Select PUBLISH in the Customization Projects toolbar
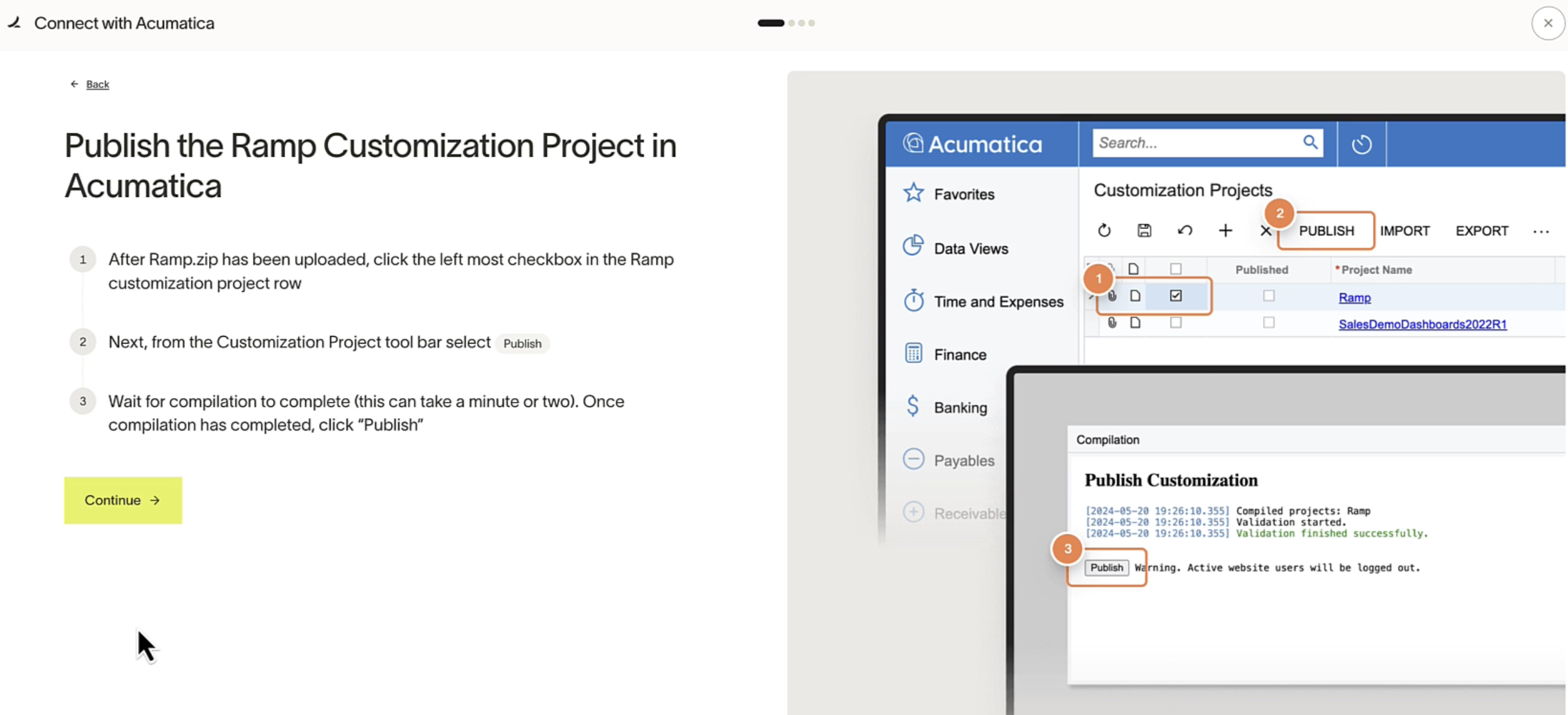The width and height of the screenshot is (1568, 715). tap(1326, 231)
